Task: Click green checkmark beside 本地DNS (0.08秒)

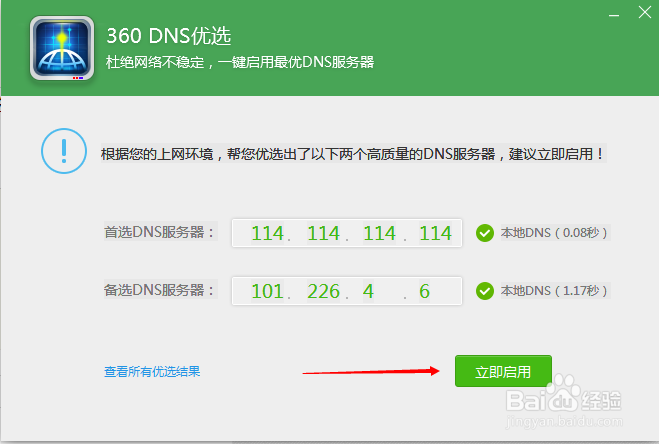Action: click(485, 233)
